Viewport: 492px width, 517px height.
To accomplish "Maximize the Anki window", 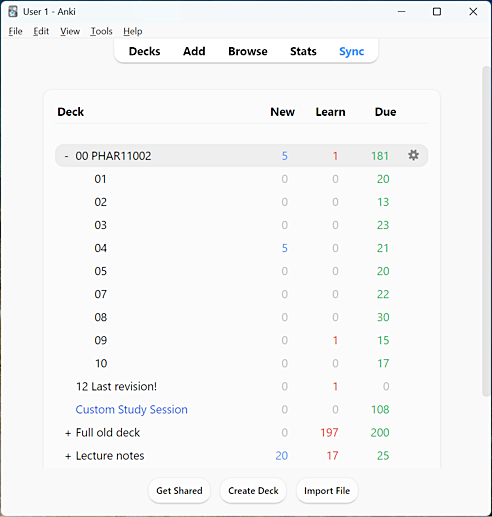I will click(437, 12).
